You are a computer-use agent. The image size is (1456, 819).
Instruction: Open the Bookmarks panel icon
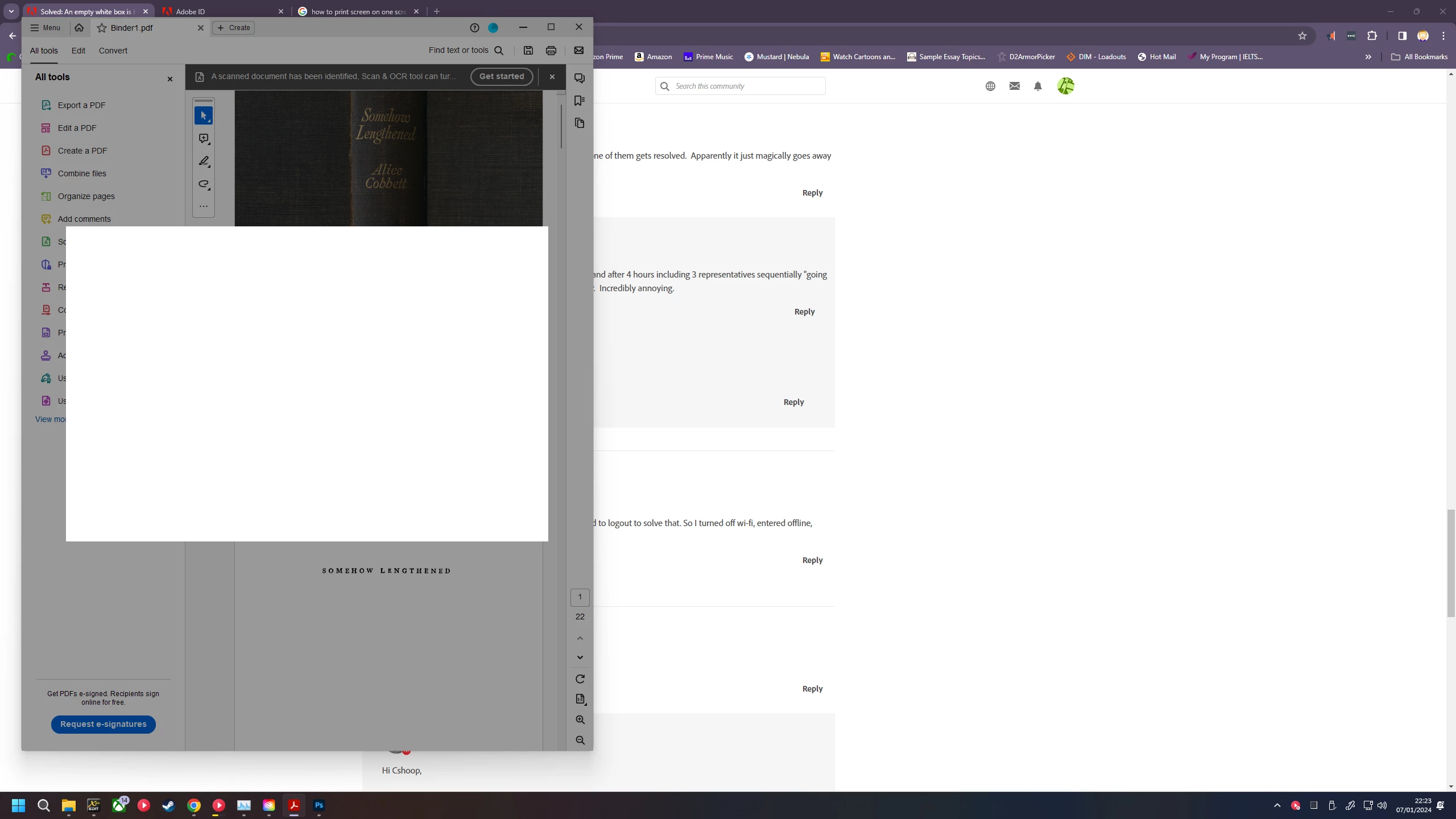tap(580, 101)
